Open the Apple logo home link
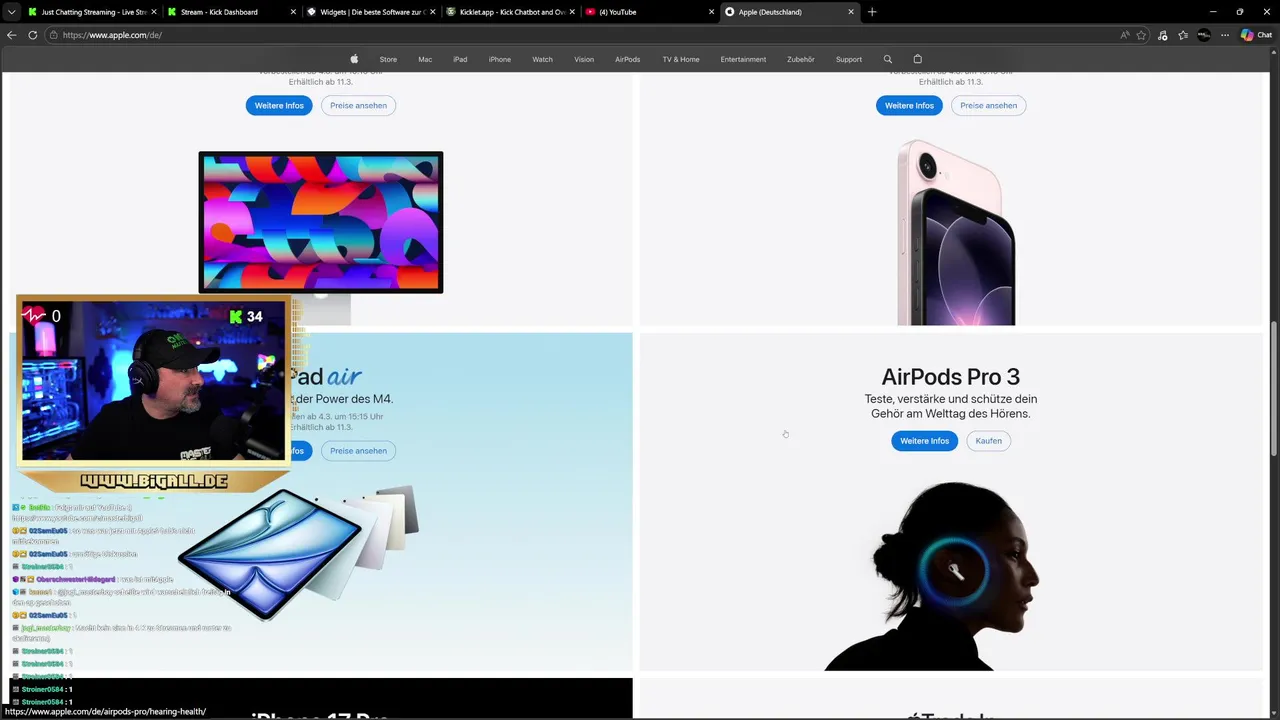Image resolution: width=1280 pixels, height=720 pixels. [354, 59]
